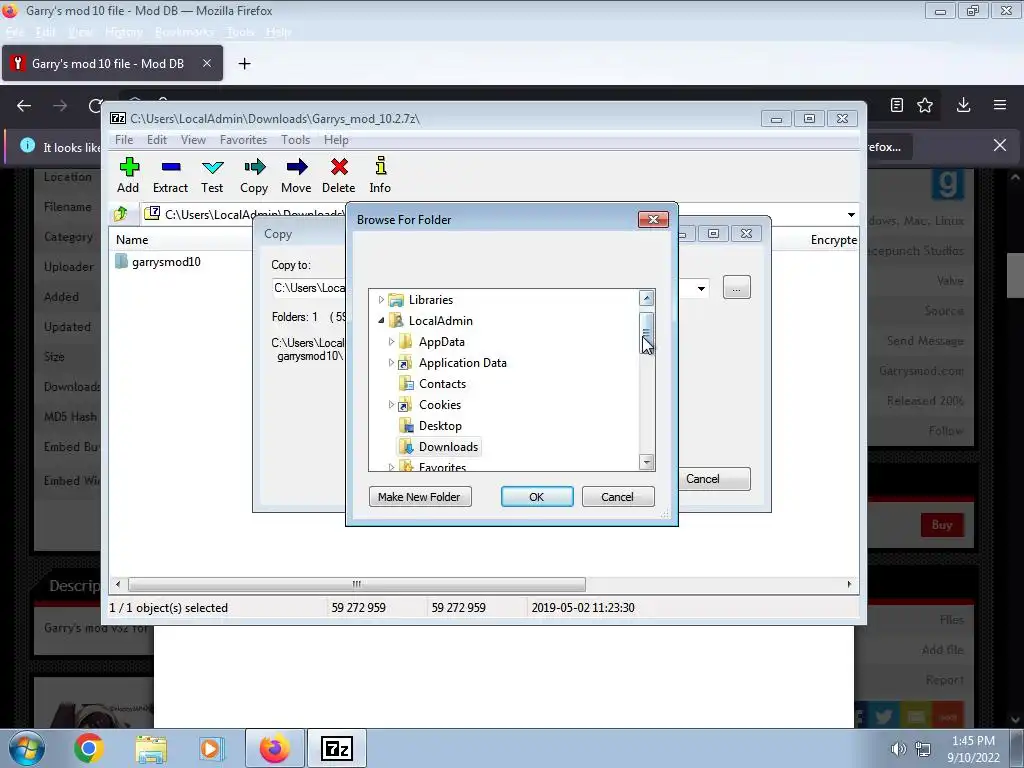
Task: Click Cancel in the Copy dialog
Action: (x=714, y=479)
